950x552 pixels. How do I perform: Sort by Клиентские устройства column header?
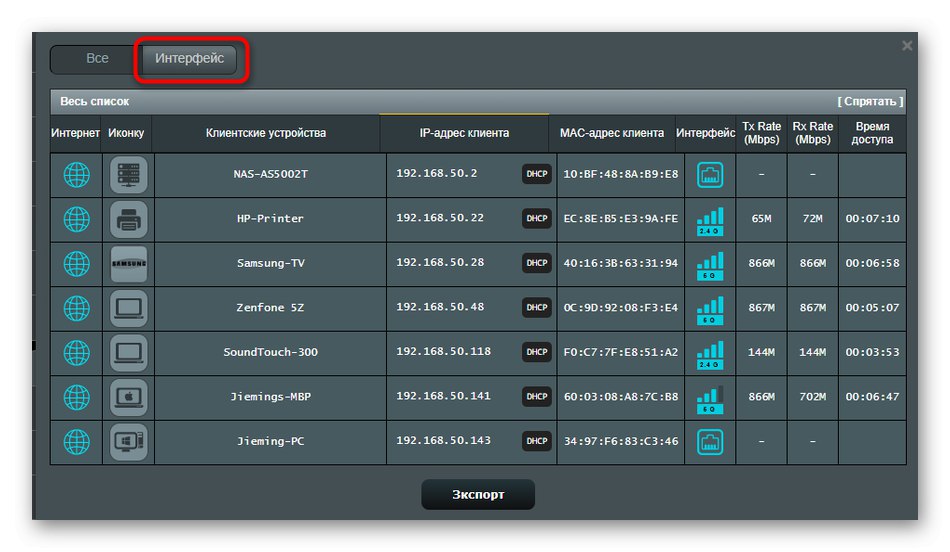(265, 133)
